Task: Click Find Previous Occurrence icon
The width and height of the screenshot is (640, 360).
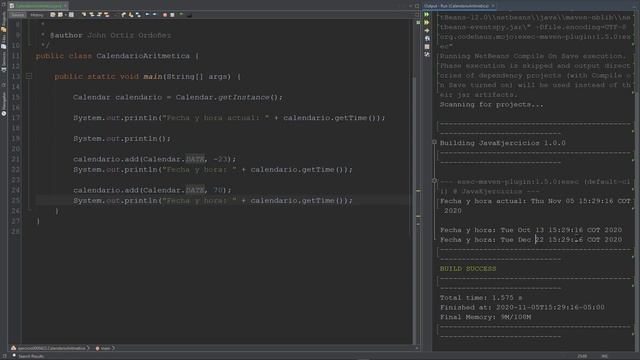Action: tap(92, 15)
